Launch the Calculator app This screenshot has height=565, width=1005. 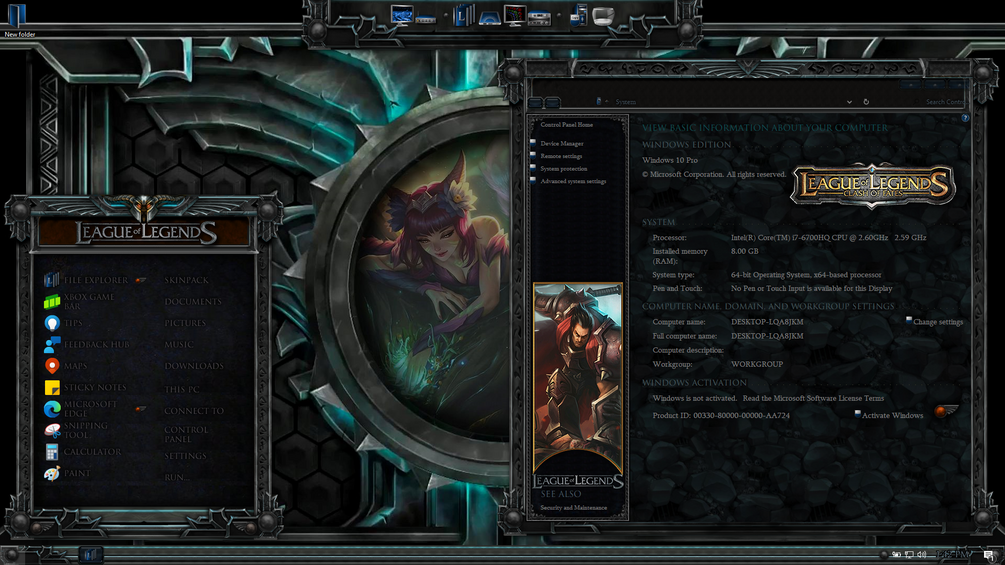tap(83, 452)
